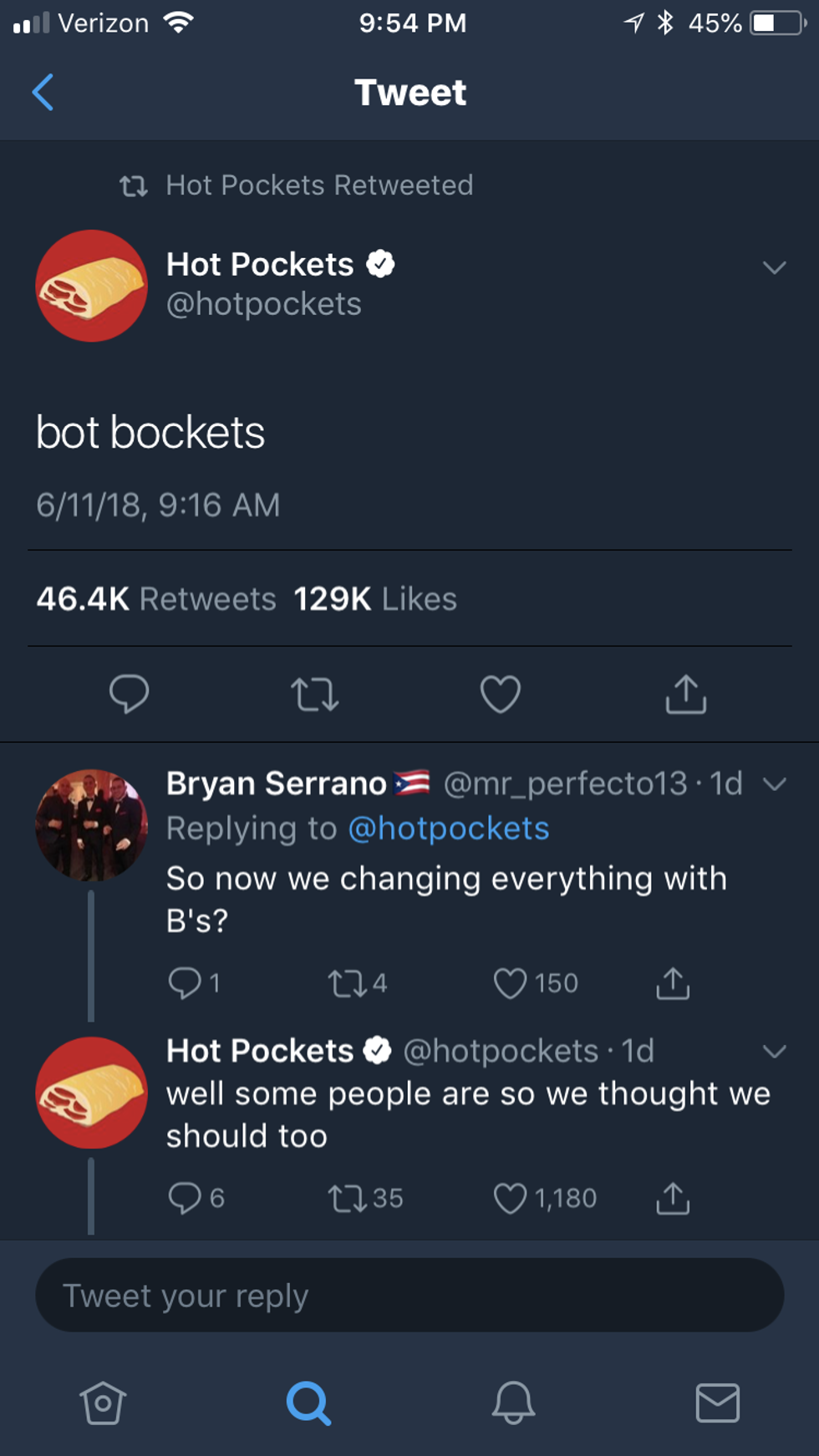The height and width of the screenshot is (1456, 819).
Task: Reply to the bot bockets tweet
Action: (129, 694)
